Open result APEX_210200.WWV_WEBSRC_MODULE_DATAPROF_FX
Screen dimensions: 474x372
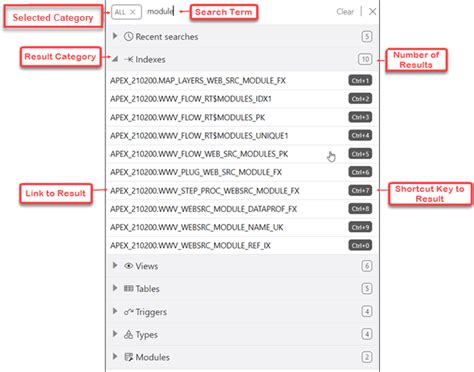[x=203, y=209]
